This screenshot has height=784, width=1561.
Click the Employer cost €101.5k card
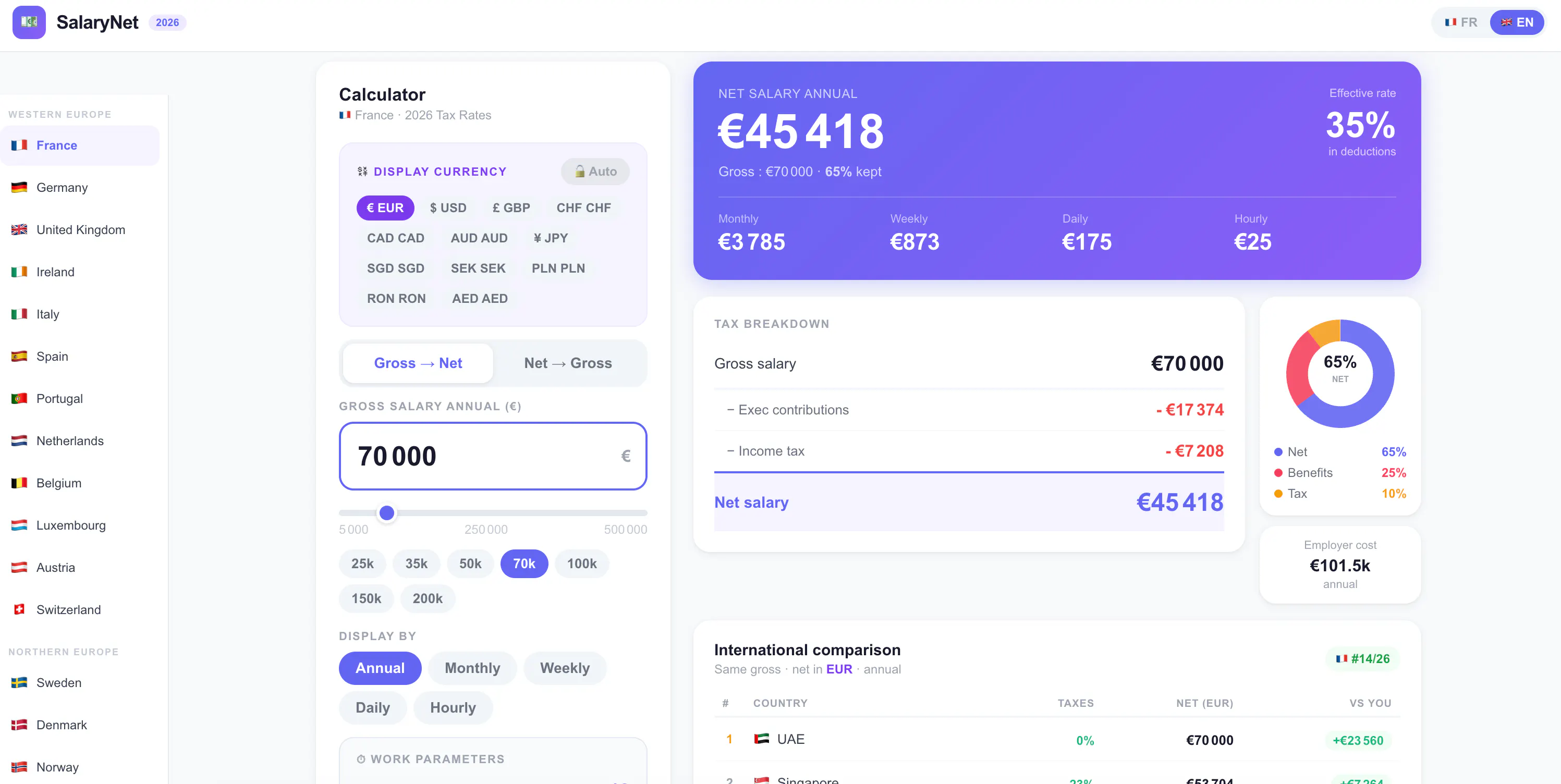tap(1340, 565)
